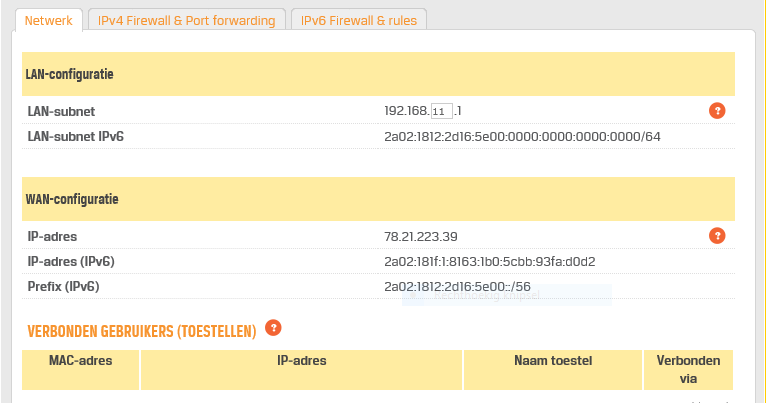
Task: Click the LAN-subnet third octet input field
Action: pos(442,111)
